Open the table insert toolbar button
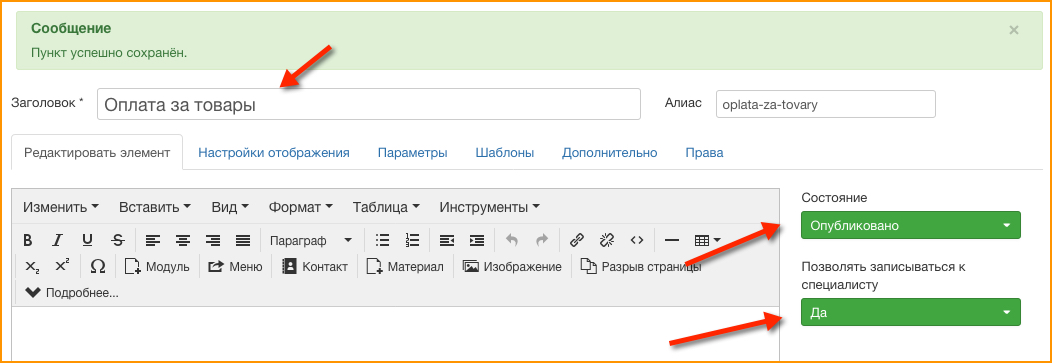This screenshot has height=363, width=1052. tap(707, 240)
